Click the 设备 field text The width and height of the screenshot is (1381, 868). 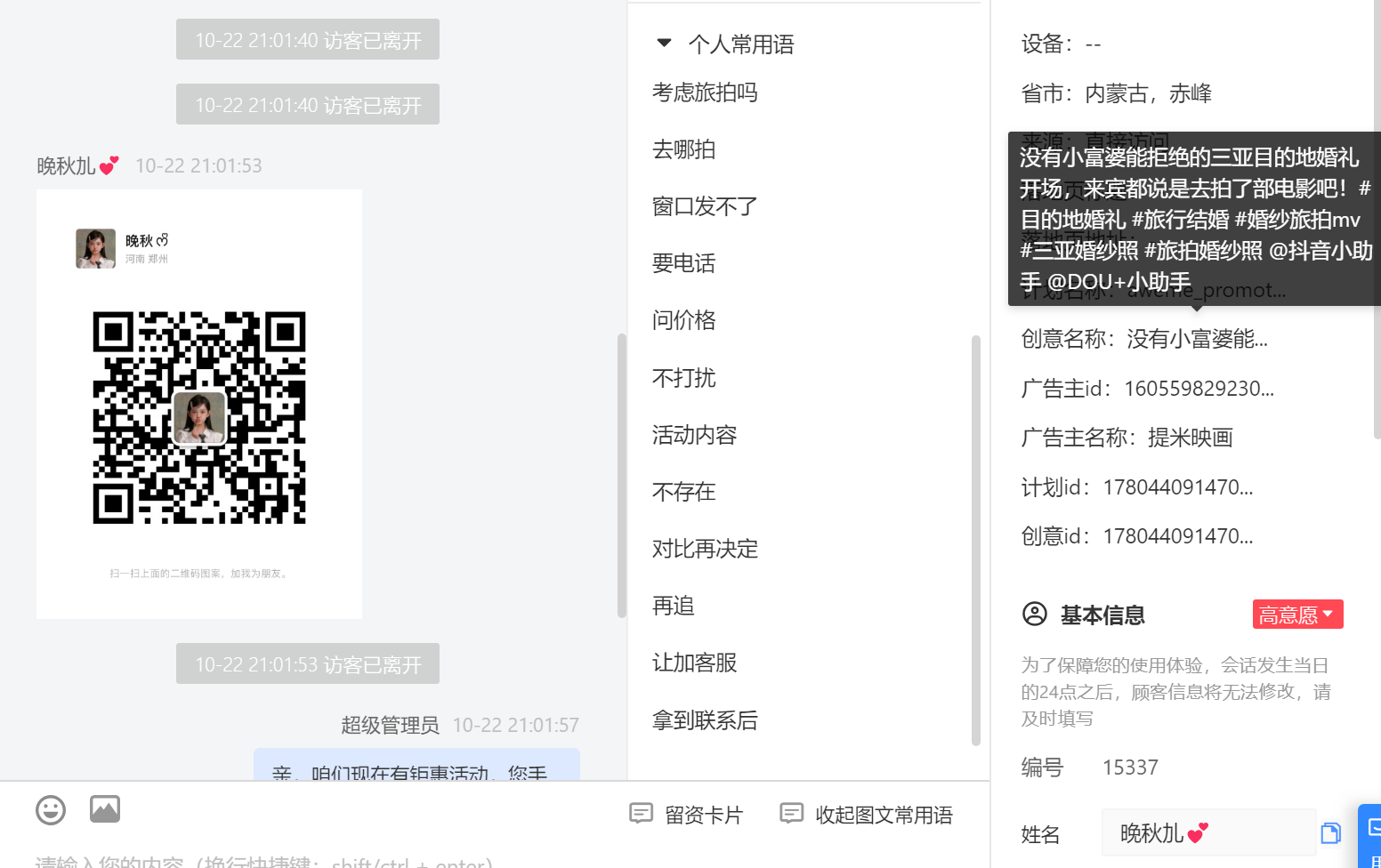(1062, 44)
